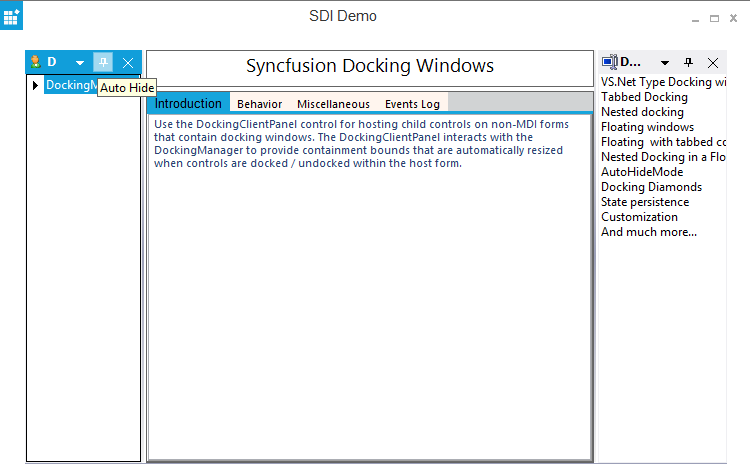Maximize the SDI Demo window
The height and width of the screenshot is (464, 750).
[x=714, y=19]
